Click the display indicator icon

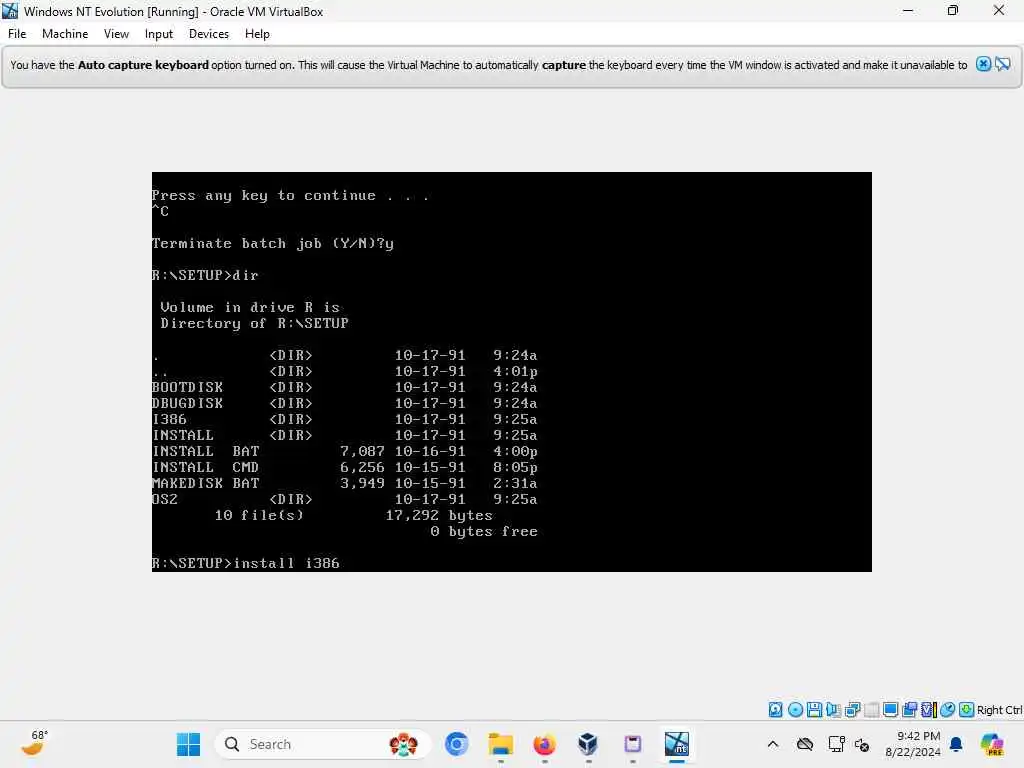890,709
